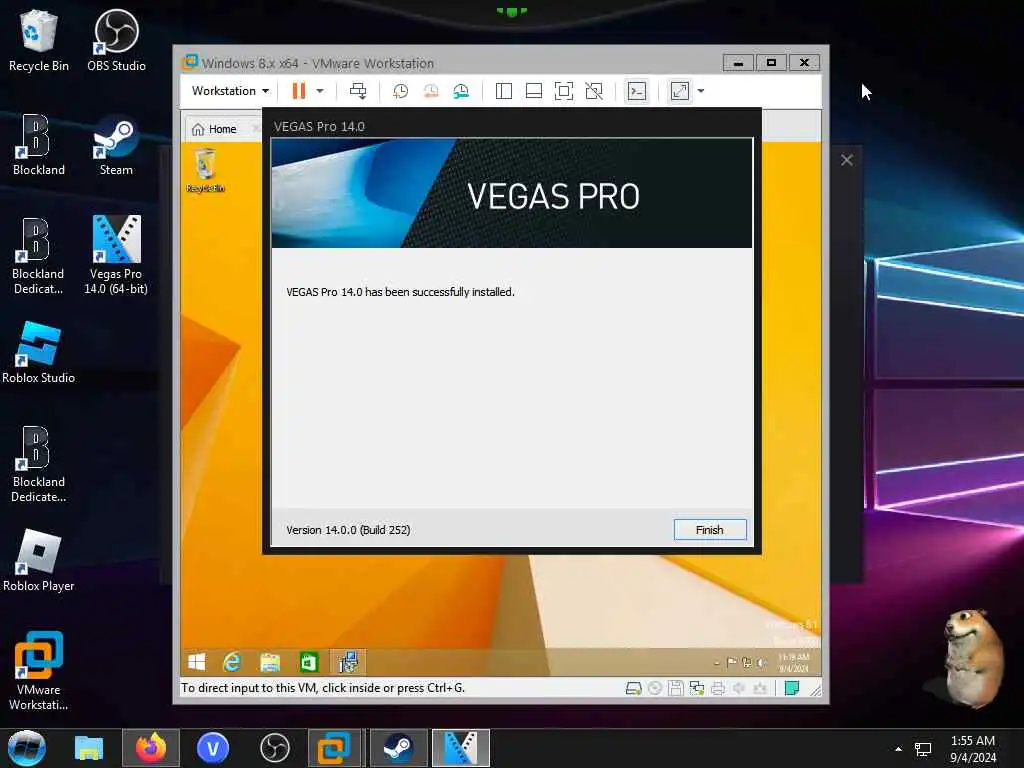The width and height of the screenshot is (1024, 768).
Task: Take a VM snapshot
Action: [400, 91]
